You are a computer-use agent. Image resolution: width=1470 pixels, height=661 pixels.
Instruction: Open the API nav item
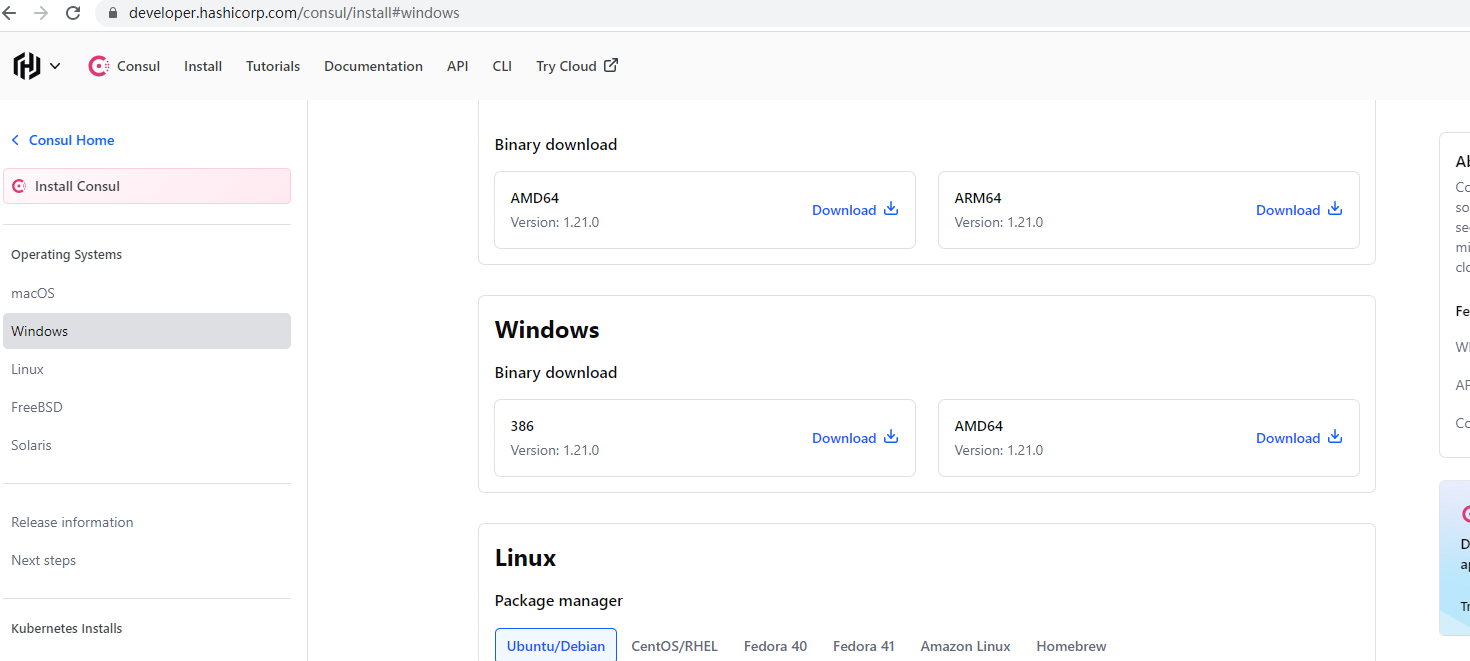click(x=458, y=66)
